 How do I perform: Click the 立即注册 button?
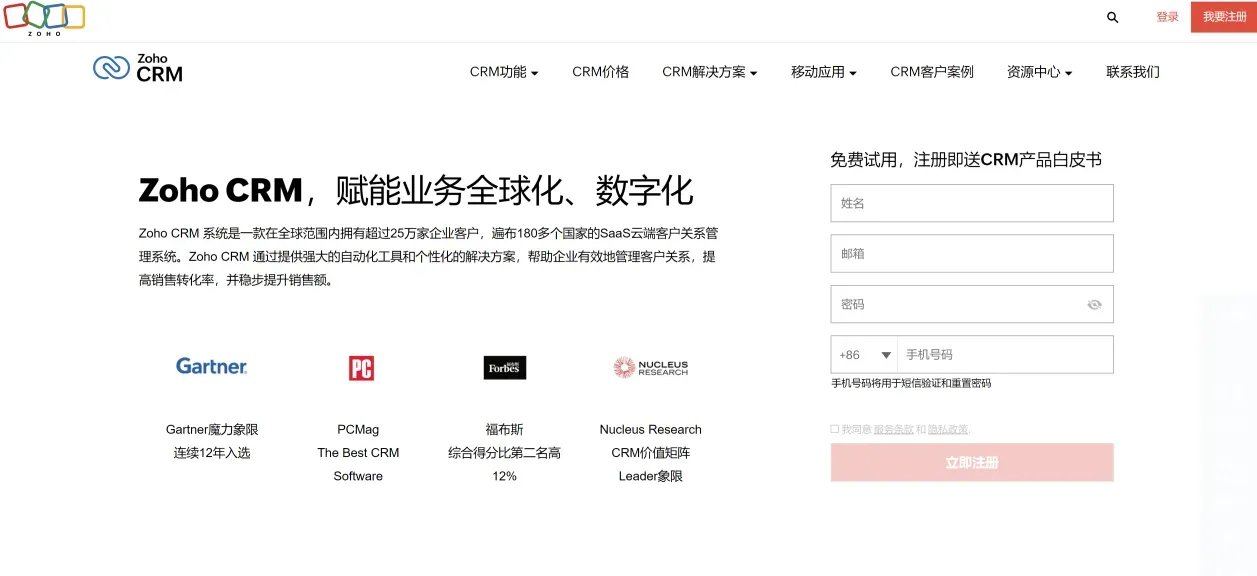(972, 463)
